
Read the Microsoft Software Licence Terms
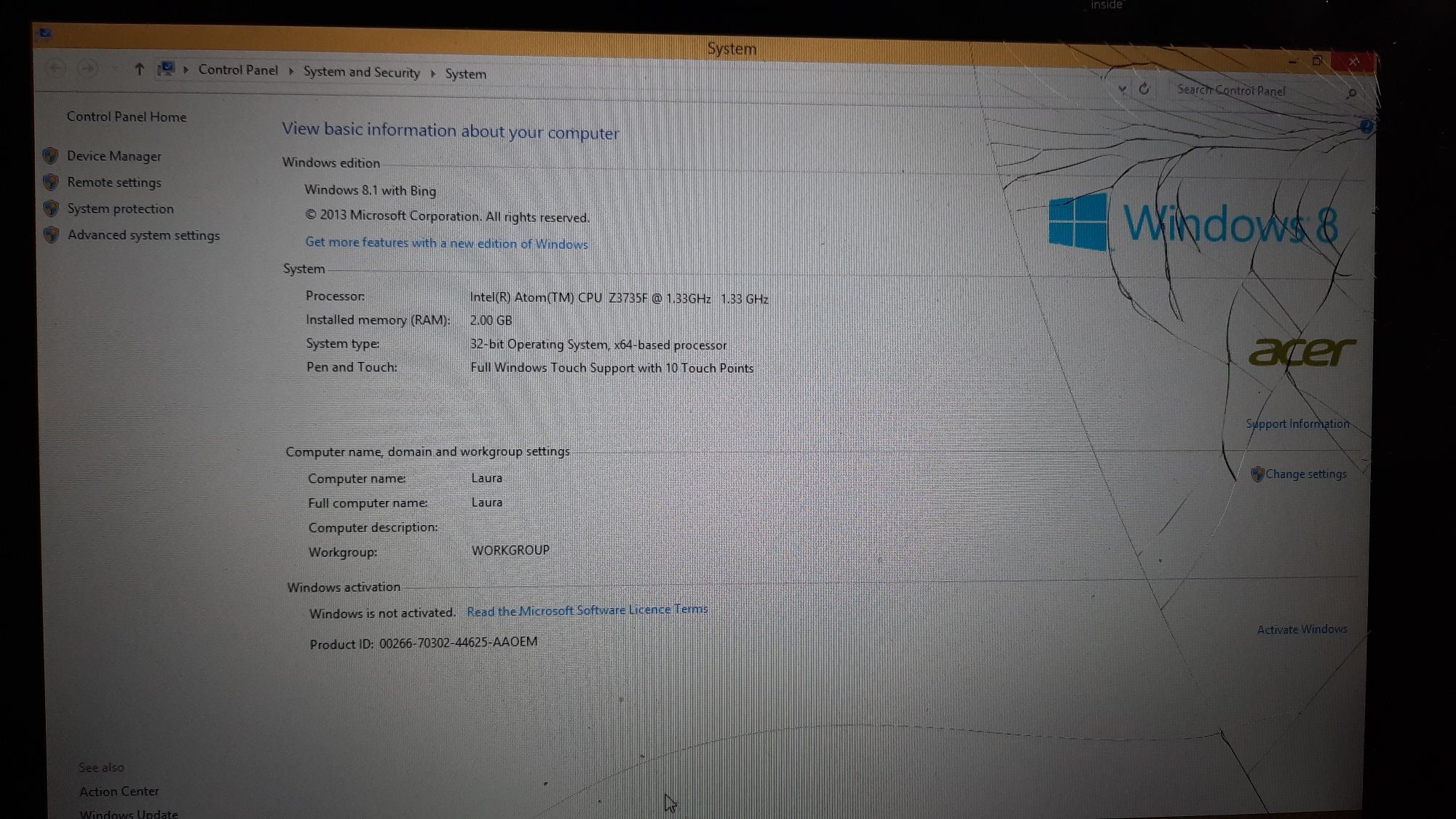click(587, 610)
